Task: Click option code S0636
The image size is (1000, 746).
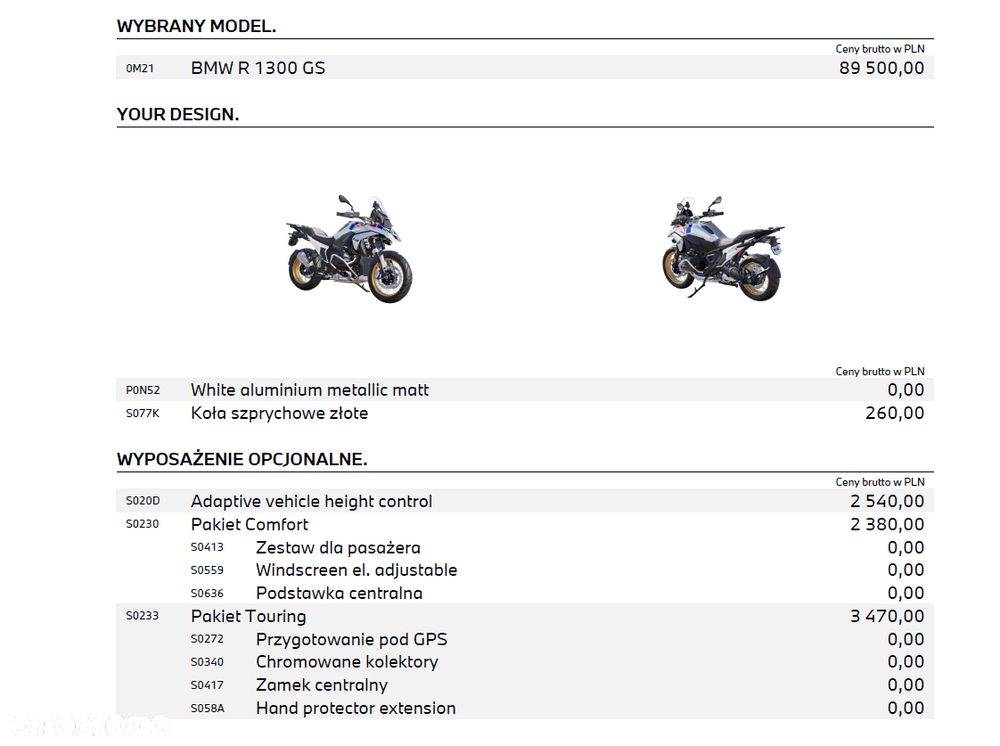Action: tap(207, 593)
